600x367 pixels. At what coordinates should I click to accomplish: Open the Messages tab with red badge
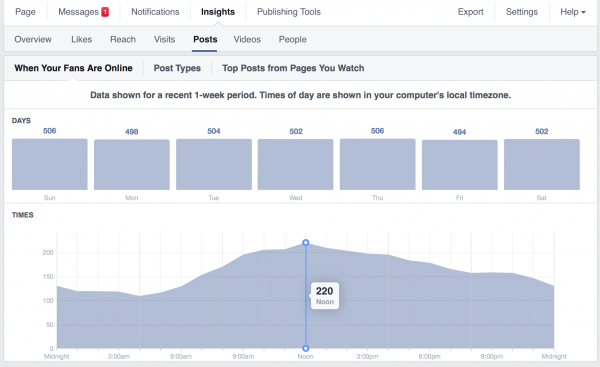point(83,12)
